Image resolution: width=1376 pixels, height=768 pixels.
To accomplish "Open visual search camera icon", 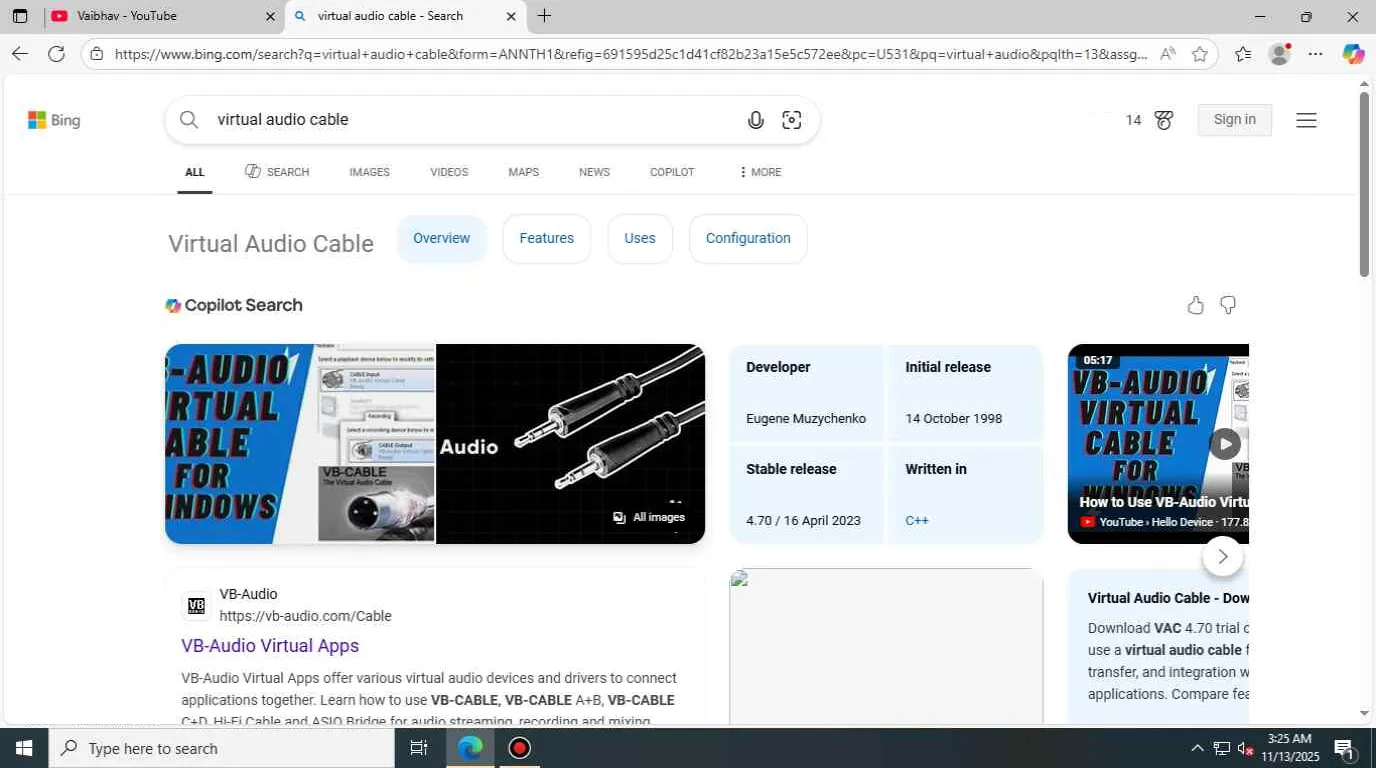I will pyautogui.click(x=792, y=120).
